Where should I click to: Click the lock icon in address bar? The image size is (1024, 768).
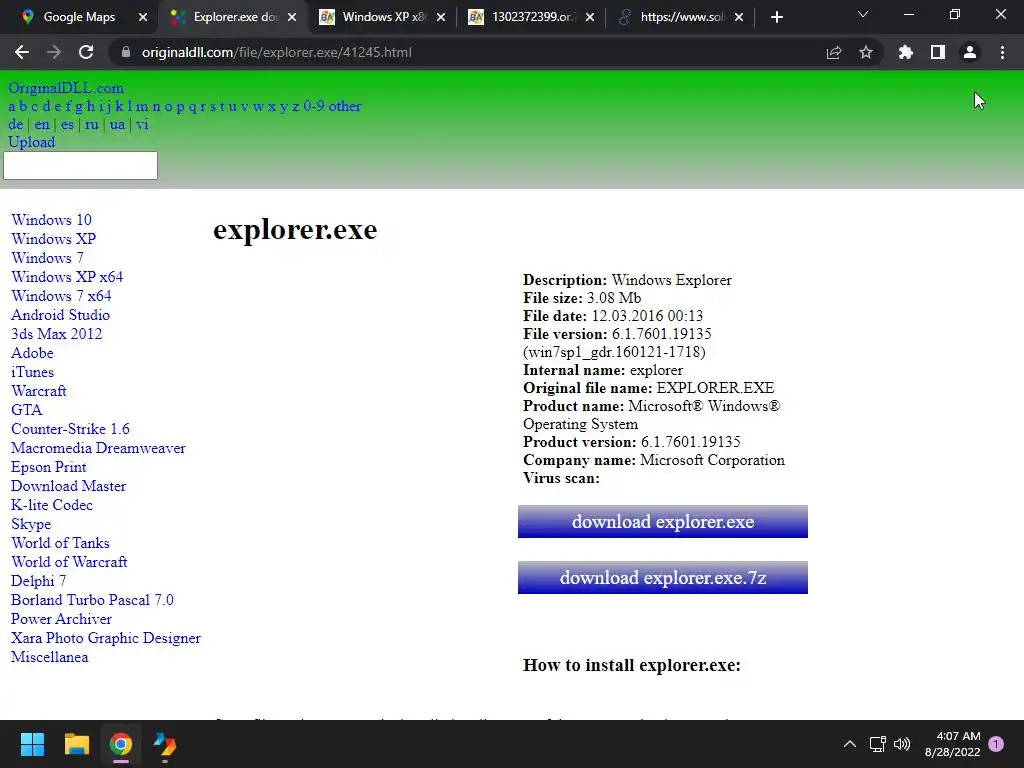pyautogui.click(x=125, y=52)
